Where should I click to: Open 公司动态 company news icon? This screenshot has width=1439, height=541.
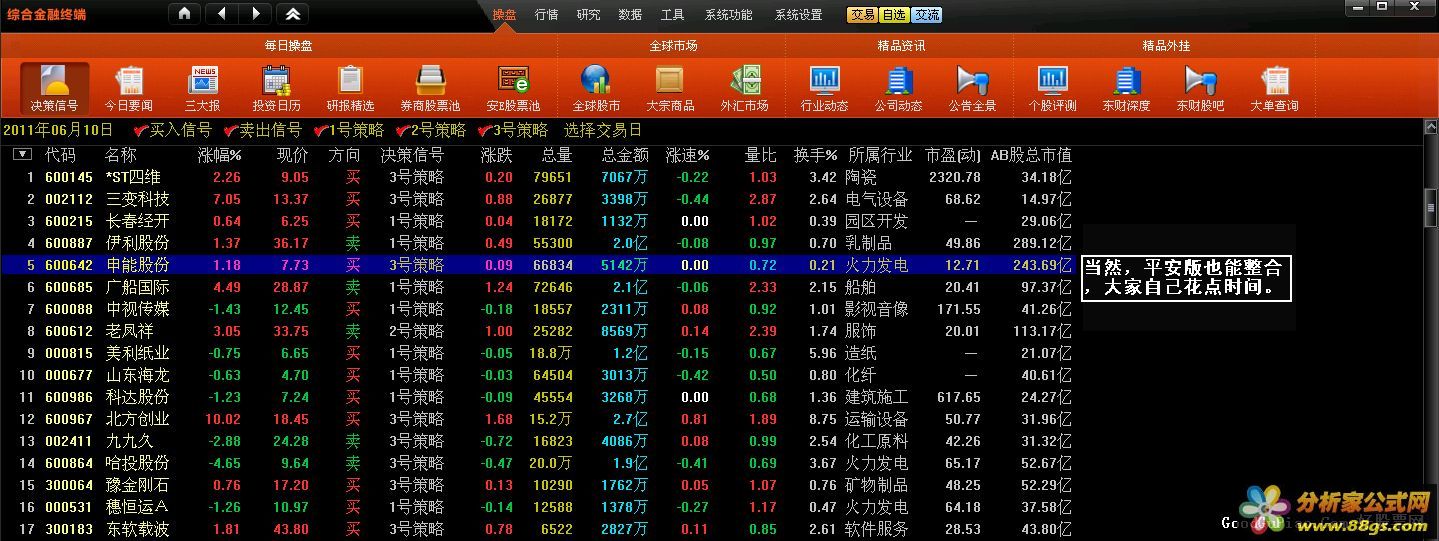tap(898, 88)
